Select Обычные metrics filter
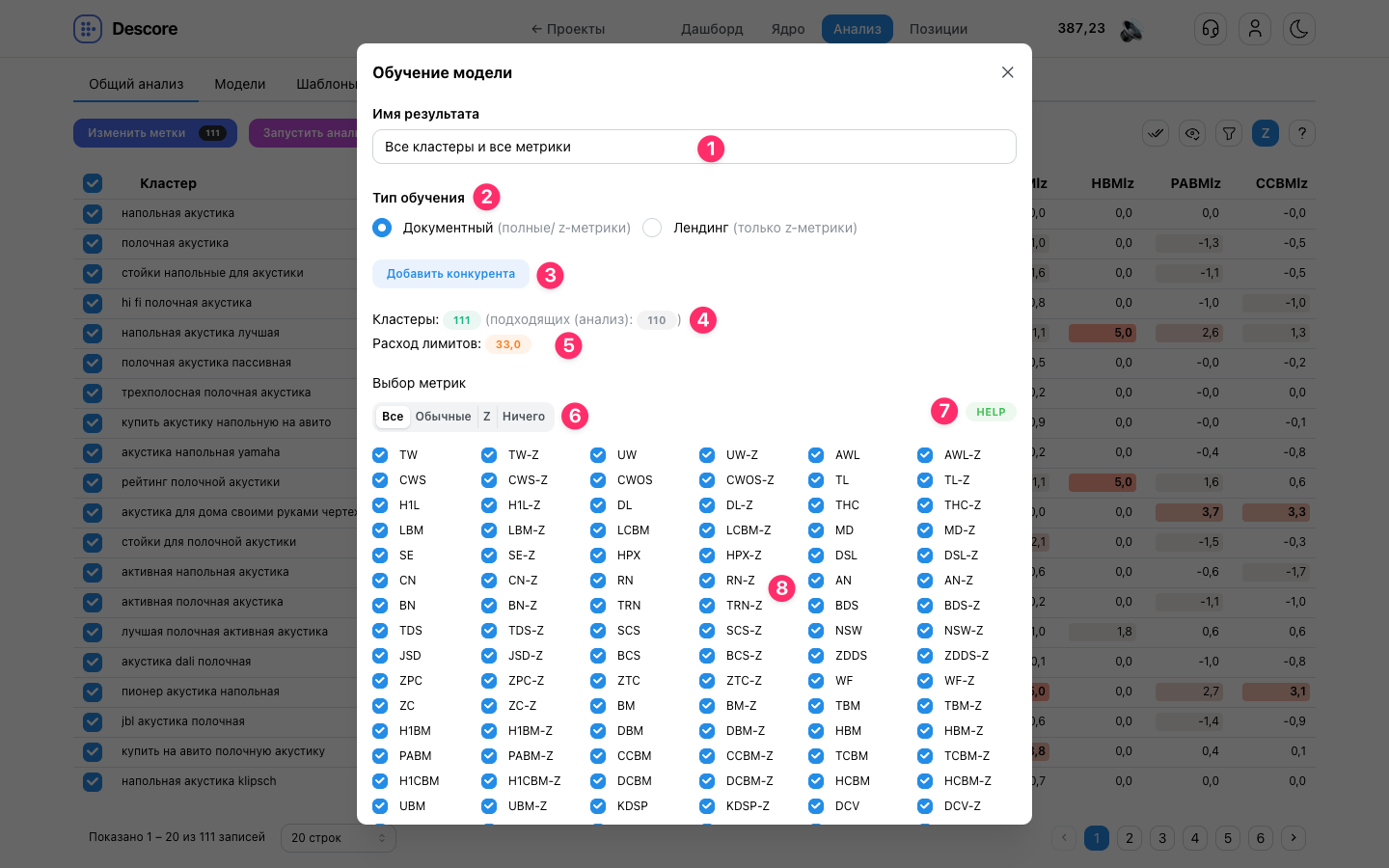Image resolution: width=1389 pixels, height=868 pixels. click(443, 417)
